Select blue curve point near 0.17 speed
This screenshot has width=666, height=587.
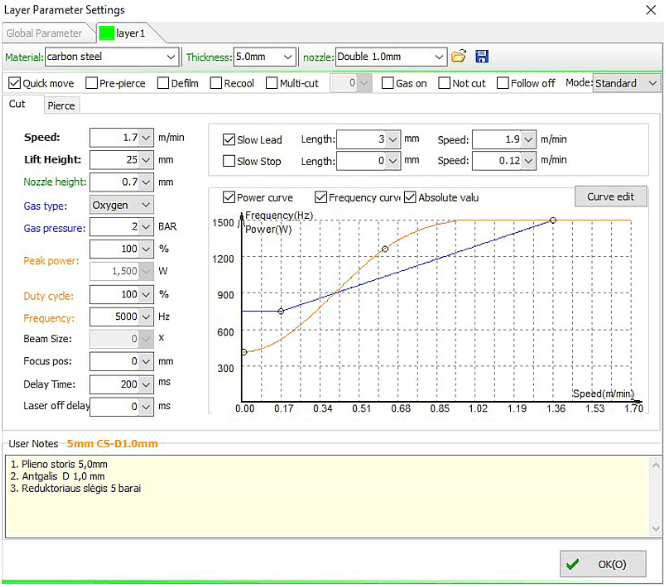click(x=281, y=311)
